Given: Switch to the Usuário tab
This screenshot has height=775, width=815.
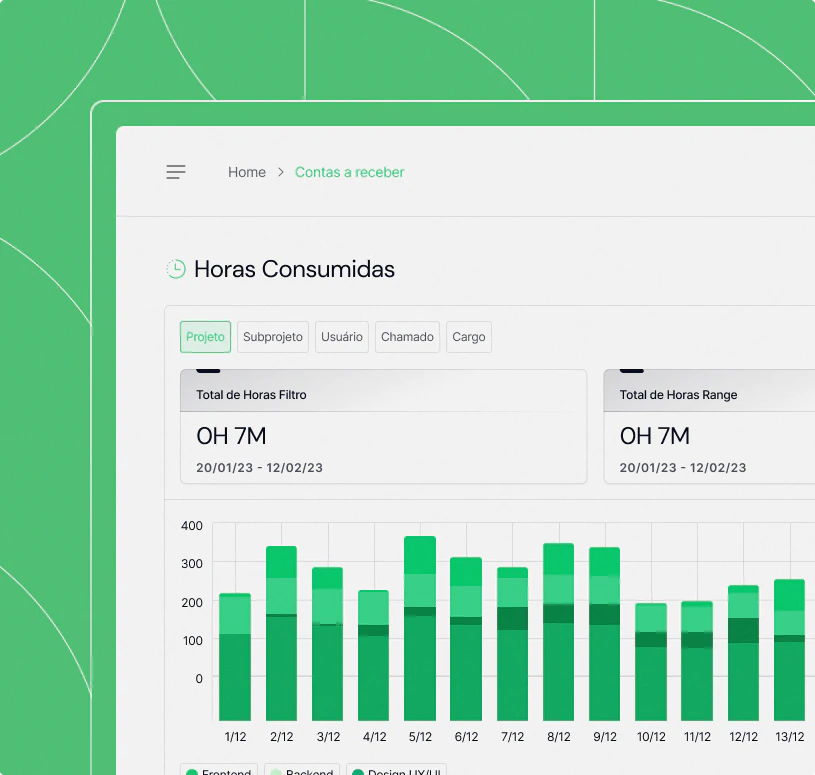Looking at the screenshot, I should [341, 337].
